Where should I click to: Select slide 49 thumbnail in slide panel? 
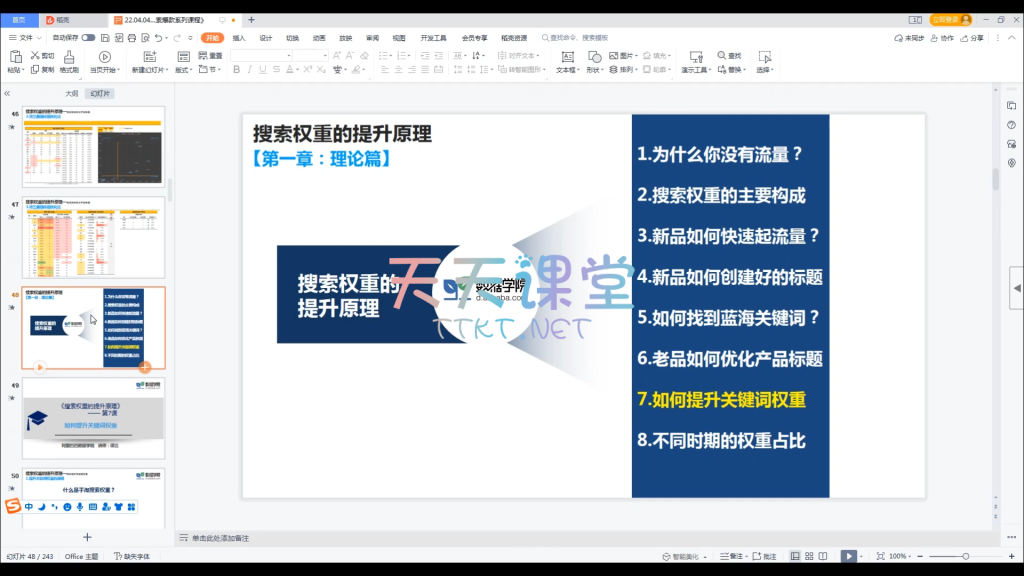click(x=93, y=418)
